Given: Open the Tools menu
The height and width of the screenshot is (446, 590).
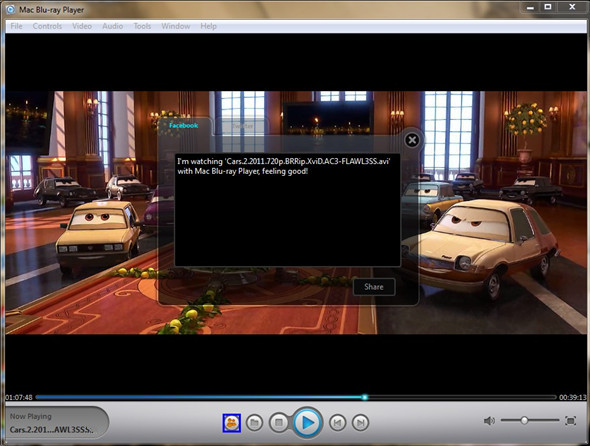Looking at the screenshot, I should pos(142,26).
